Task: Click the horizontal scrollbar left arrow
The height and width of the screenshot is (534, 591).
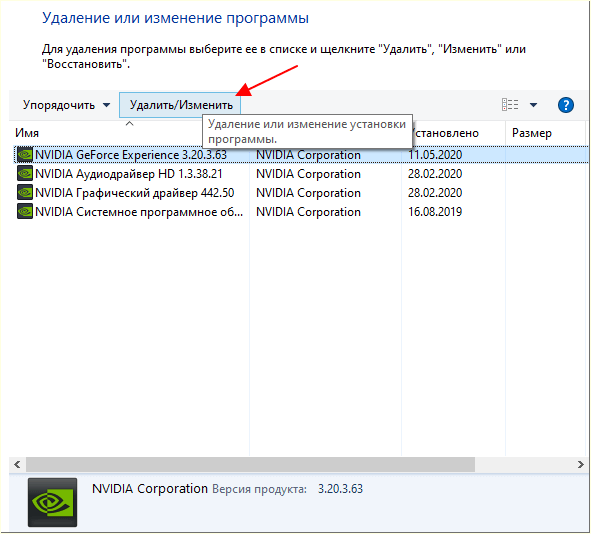Action: point(17,464)
